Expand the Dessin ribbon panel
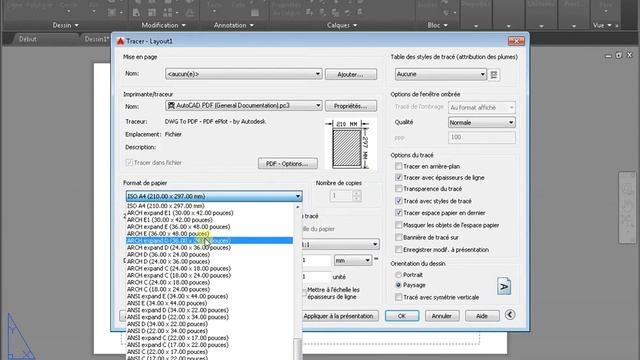 [x=65, y=25]
